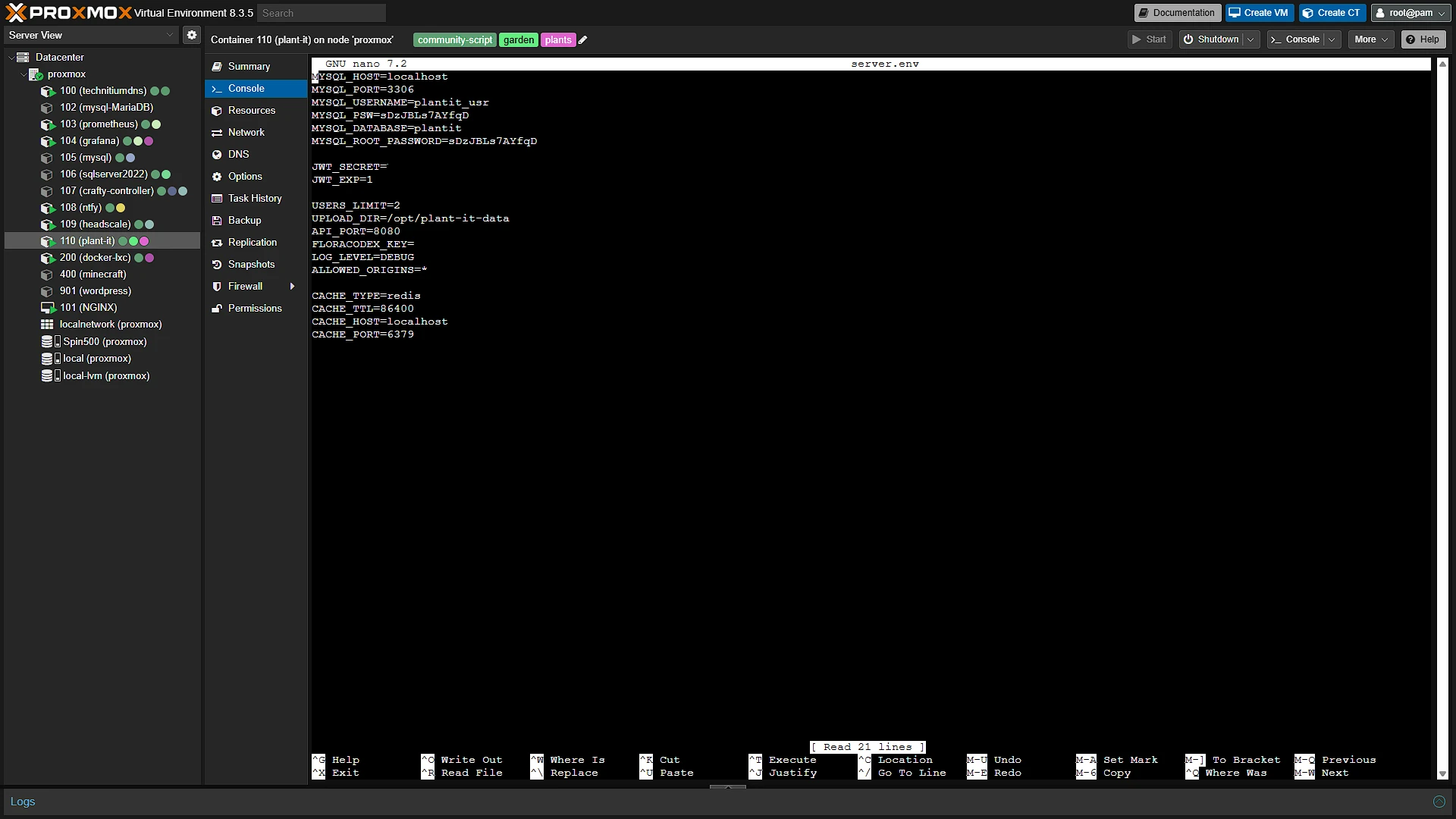
Task: Open the Summary tab
Action: (256, 67)
